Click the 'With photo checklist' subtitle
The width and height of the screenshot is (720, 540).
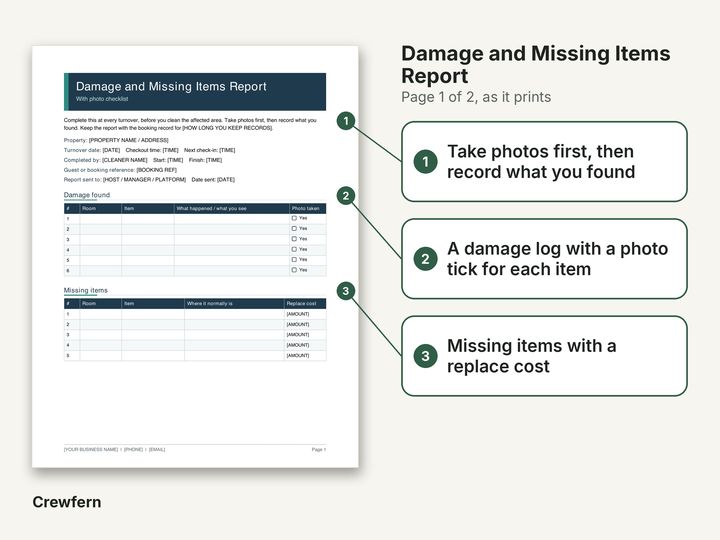pos(102,99)
